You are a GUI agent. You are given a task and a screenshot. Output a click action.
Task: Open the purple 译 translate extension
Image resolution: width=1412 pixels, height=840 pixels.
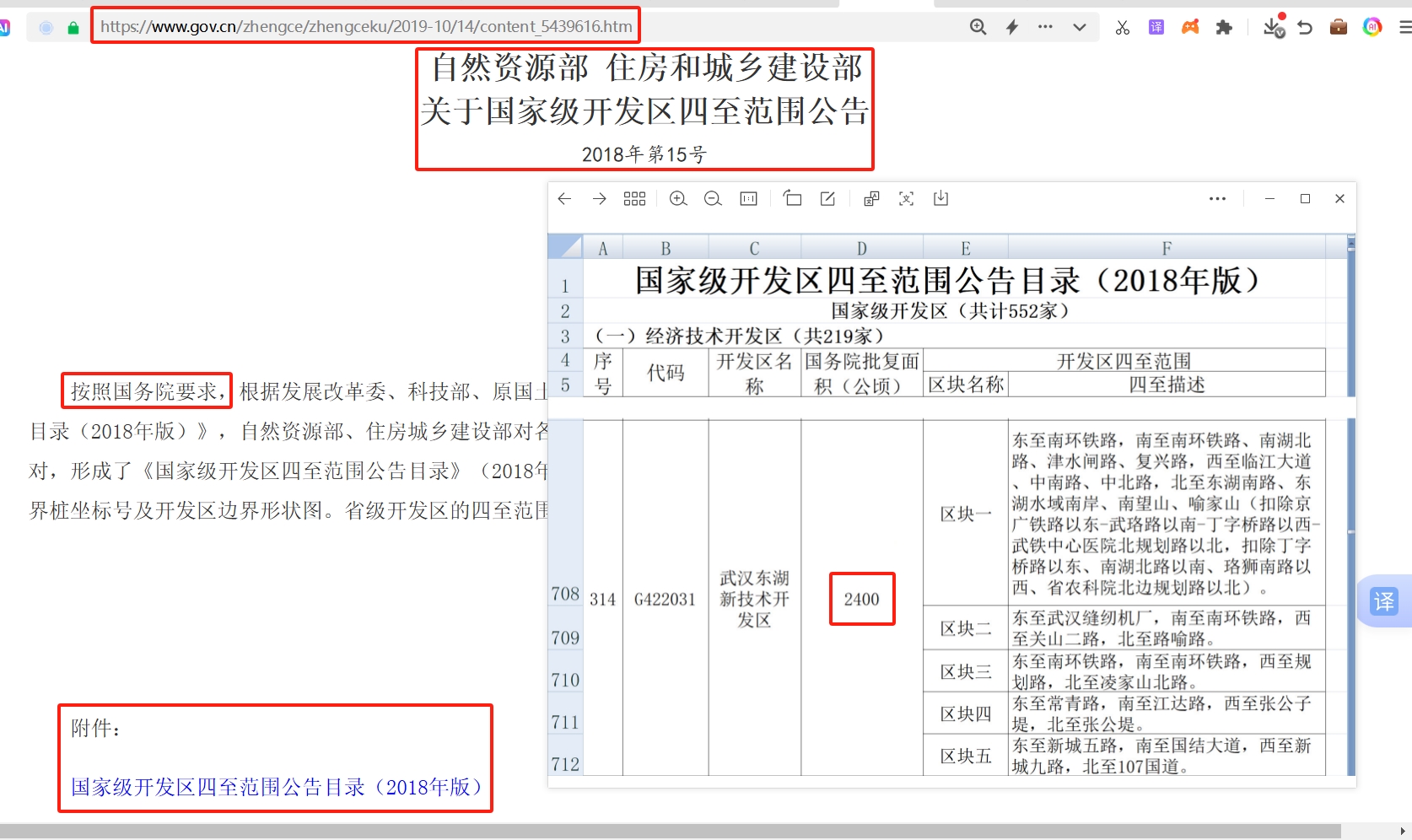(1156, 26)
